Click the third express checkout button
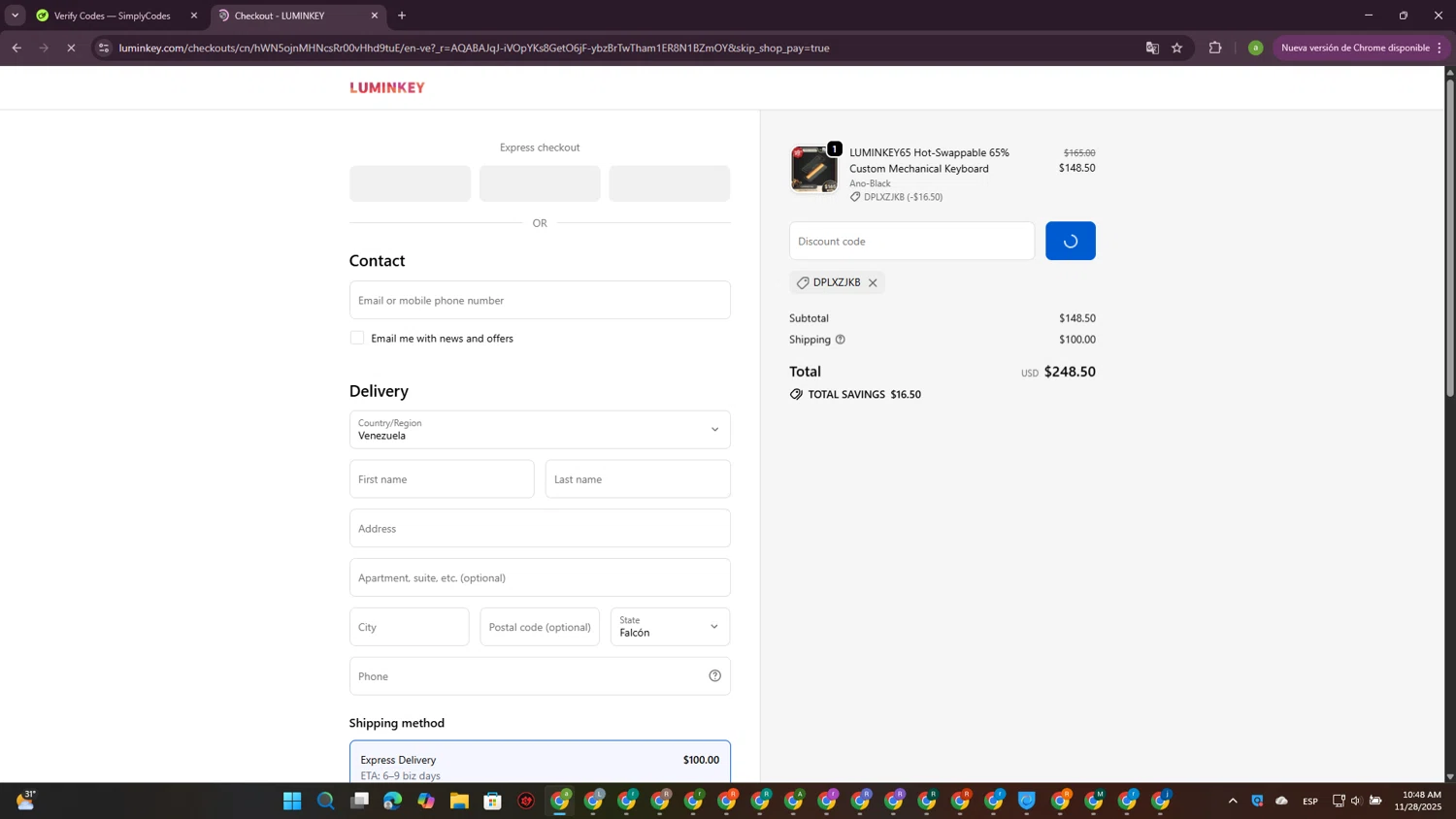Screen dimensions: 1456x819 coord(670,183)
